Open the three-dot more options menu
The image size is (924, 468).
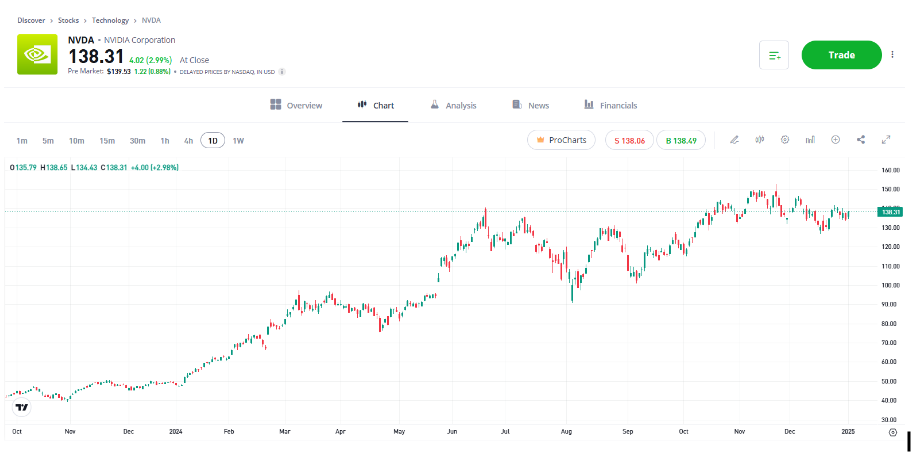click(892, 54)
